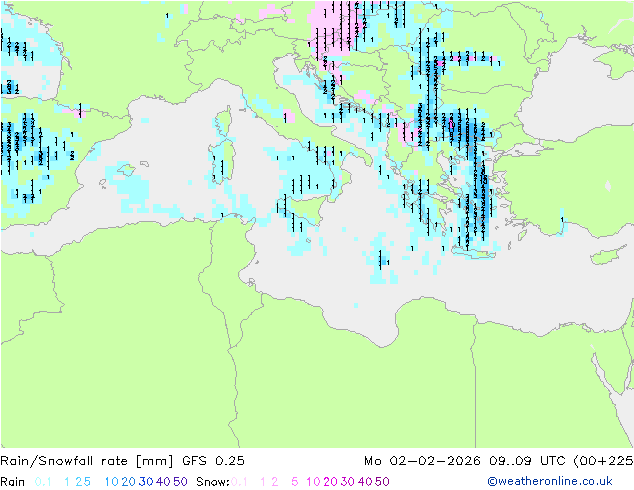Click the "09..09 UTC" time label
Screen dimensions: 634x490
[527, 461]
